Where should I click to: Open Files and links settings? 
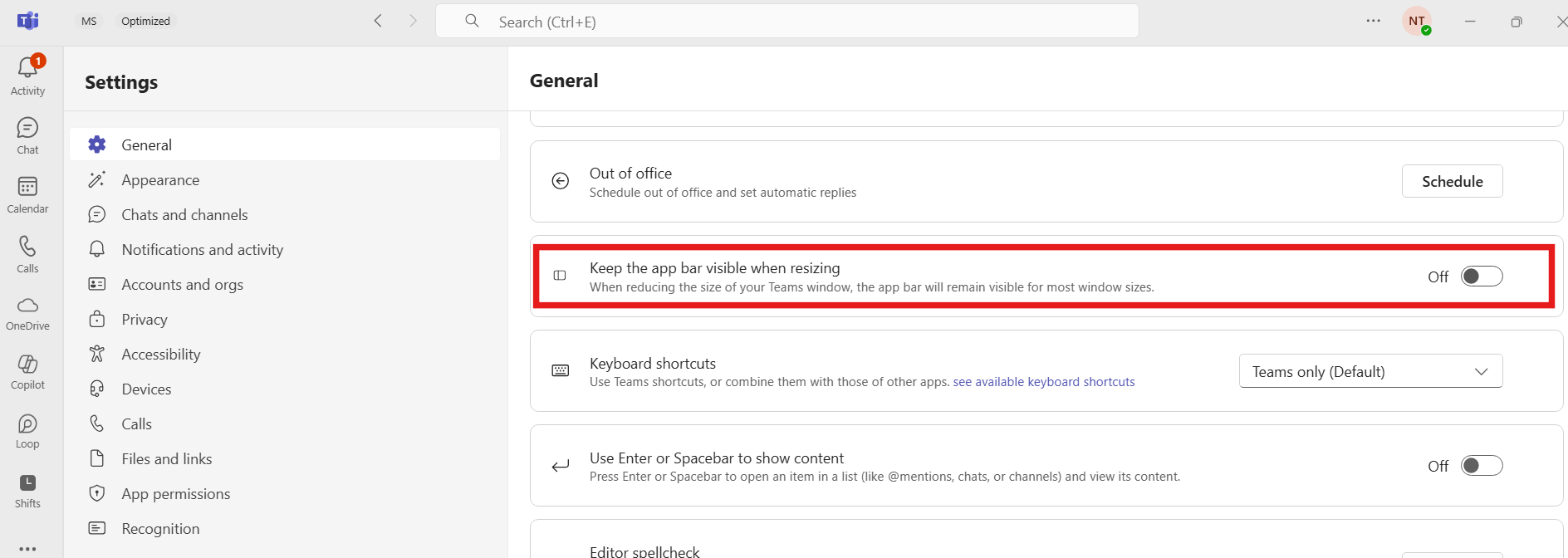click(285, 458)
